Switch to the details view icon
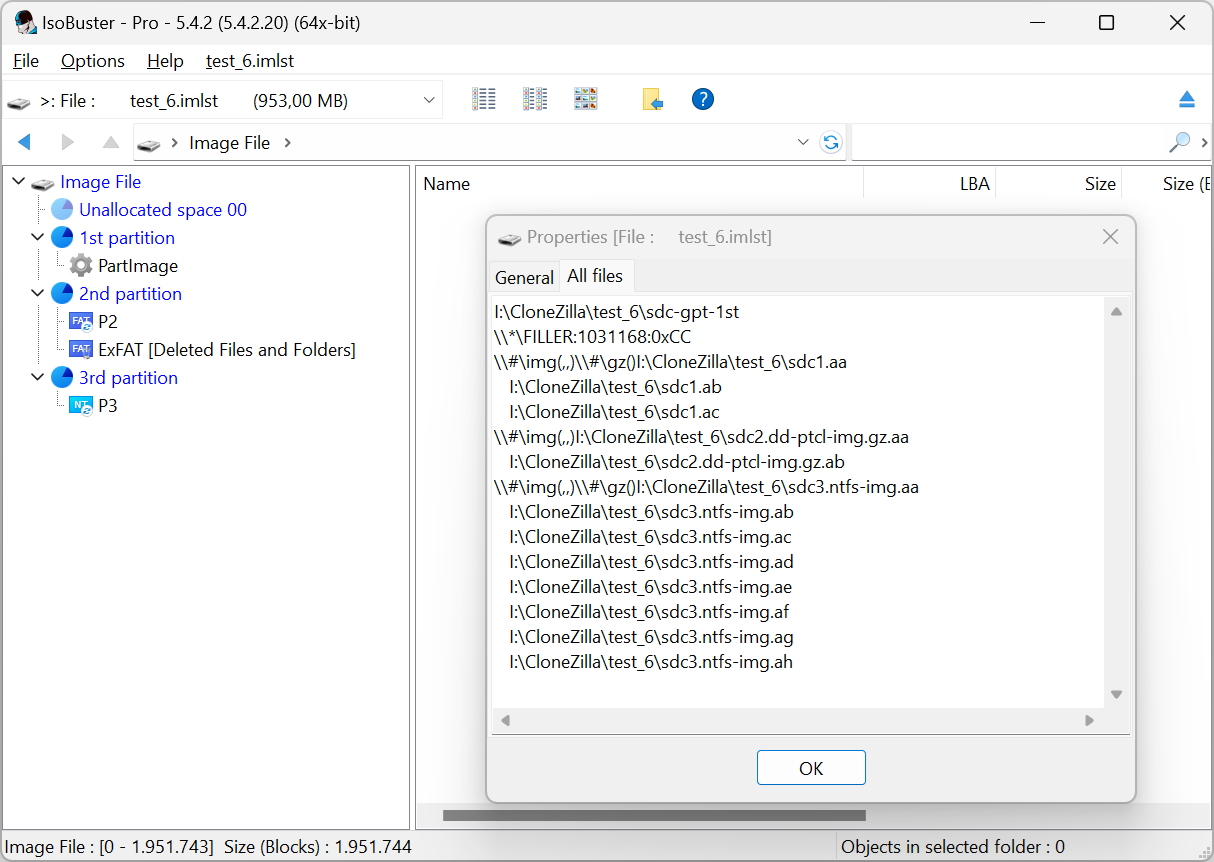Image resolution: width=1214 pixels, height=862 pixels. coord(535,99)
